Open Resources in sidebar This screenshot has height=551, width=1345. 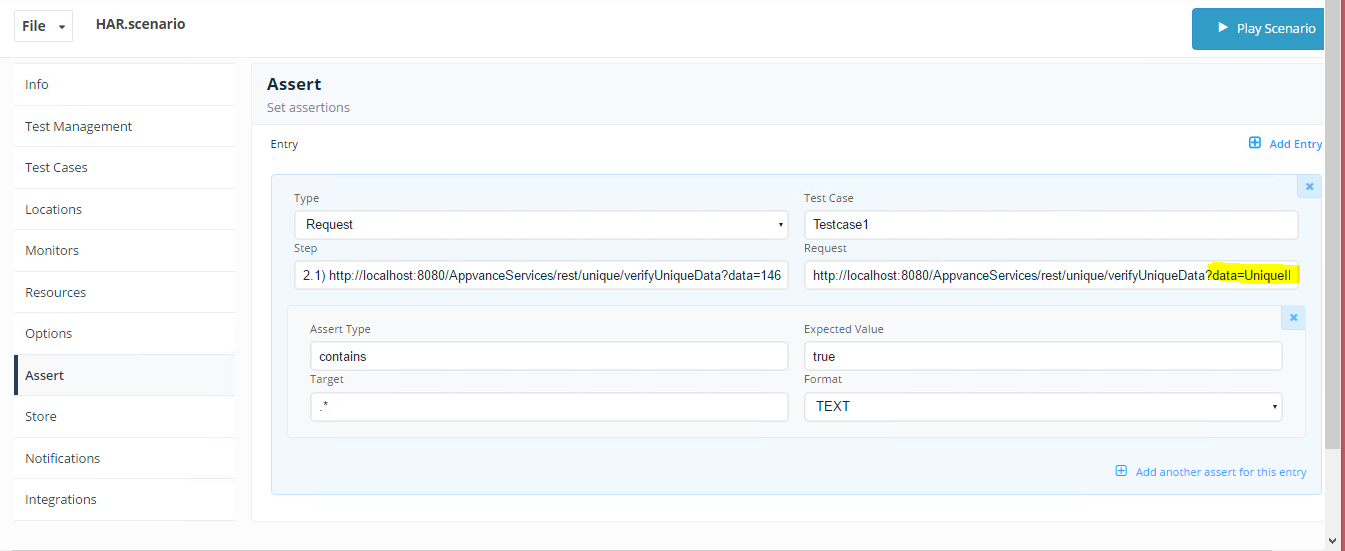click(x=124, y=292)
